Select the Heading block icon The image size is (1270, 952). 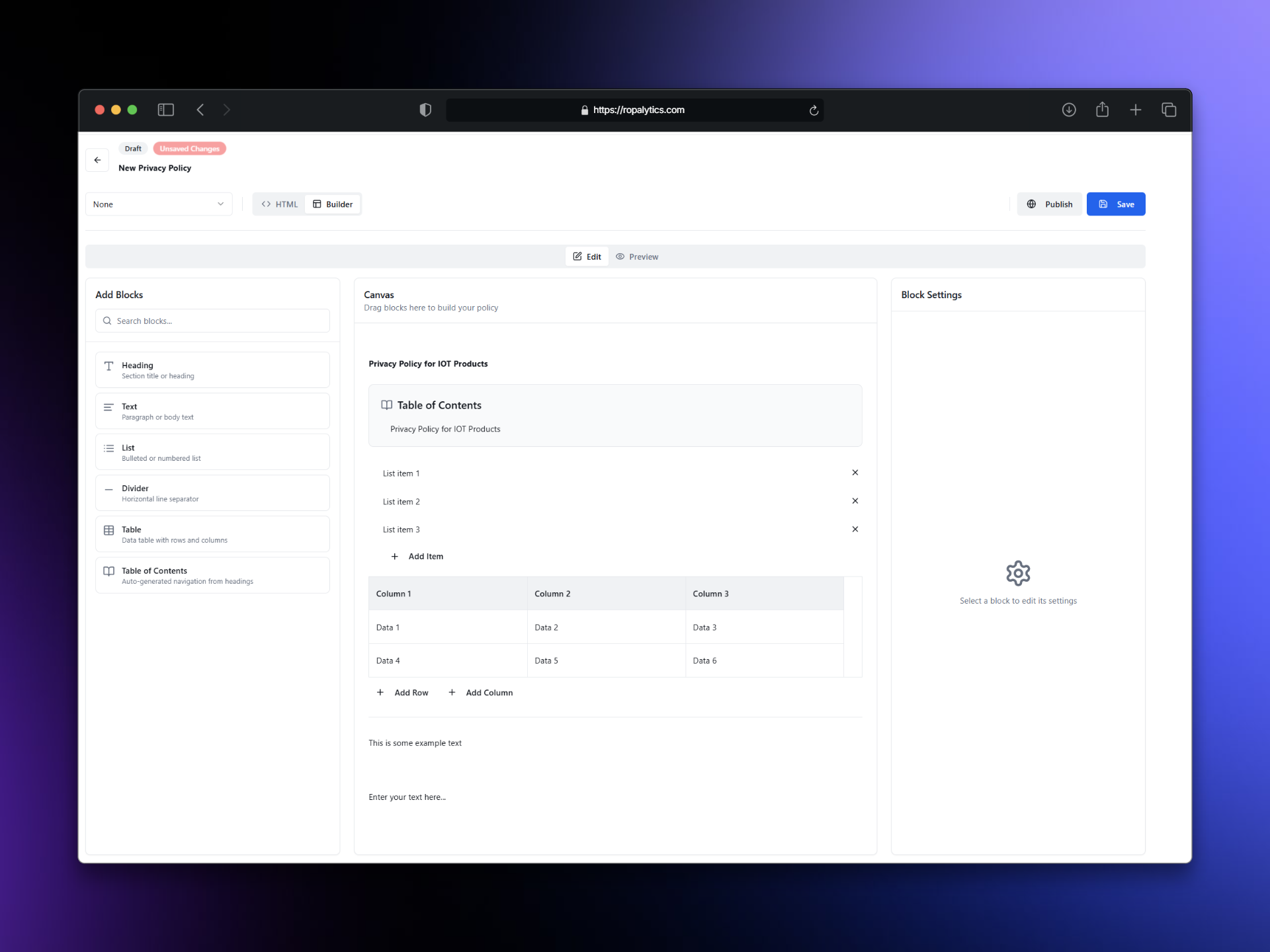tap(108, 366)
